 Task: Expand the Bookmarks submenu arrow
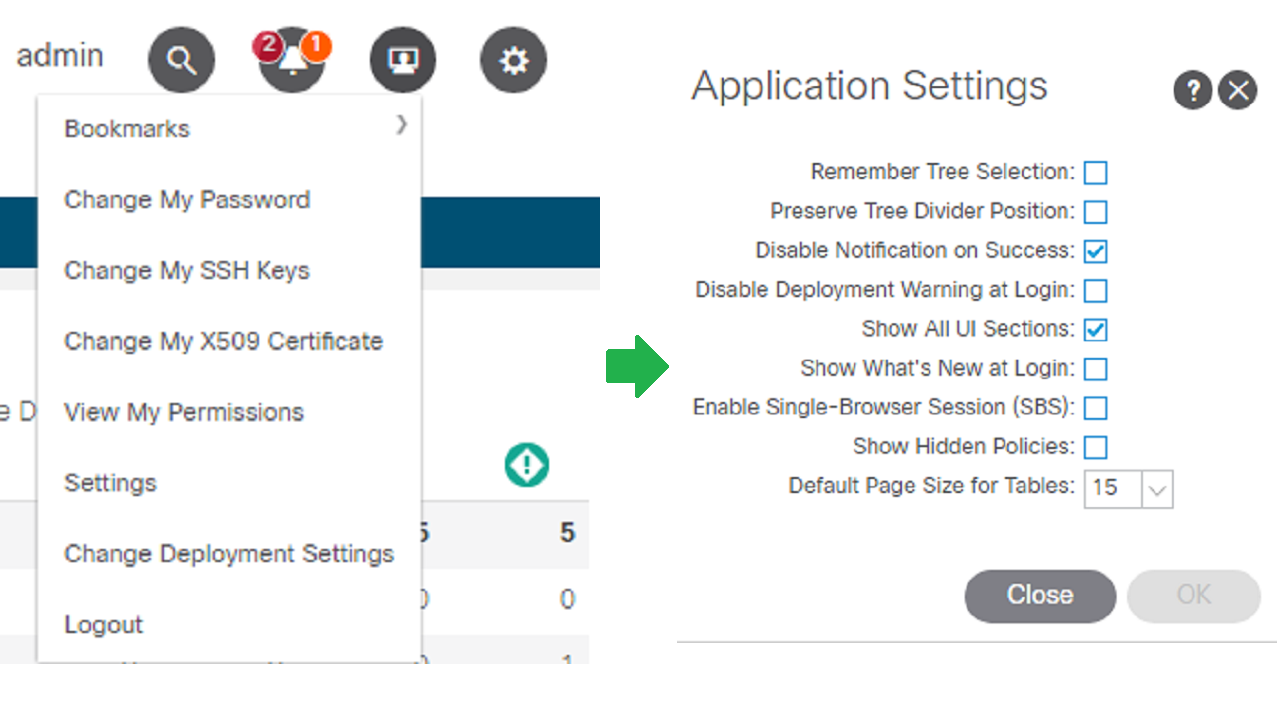401,124
